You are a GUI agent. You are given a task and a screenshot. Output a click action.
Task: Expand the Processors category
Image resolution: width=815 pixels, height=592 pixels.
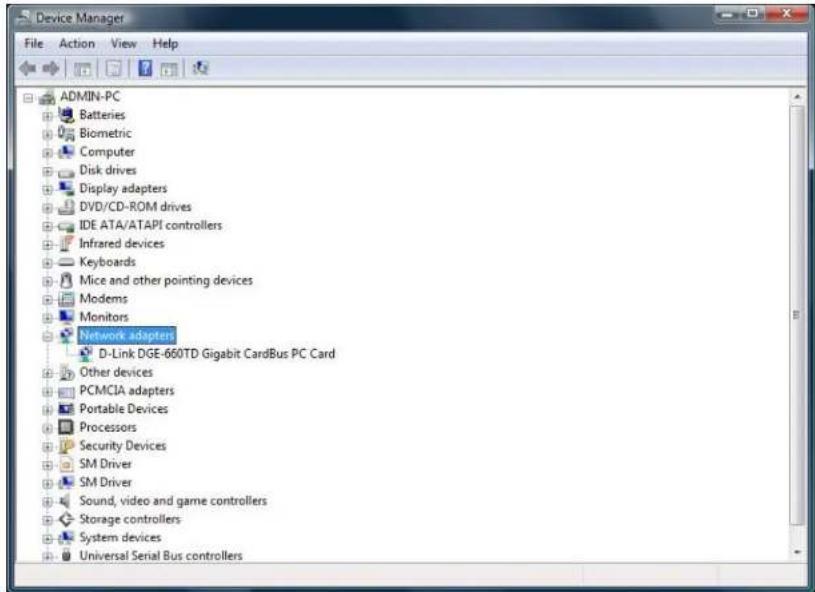coord(47,428)
